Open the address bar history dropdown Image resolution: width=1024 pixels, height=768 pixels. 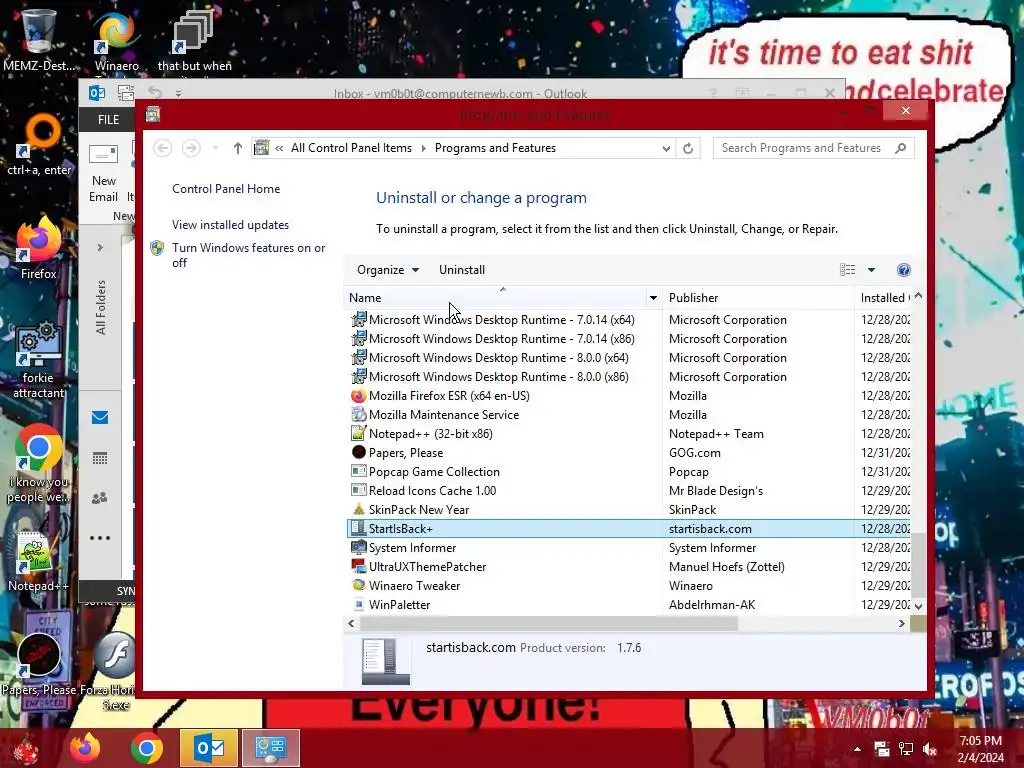666,148
